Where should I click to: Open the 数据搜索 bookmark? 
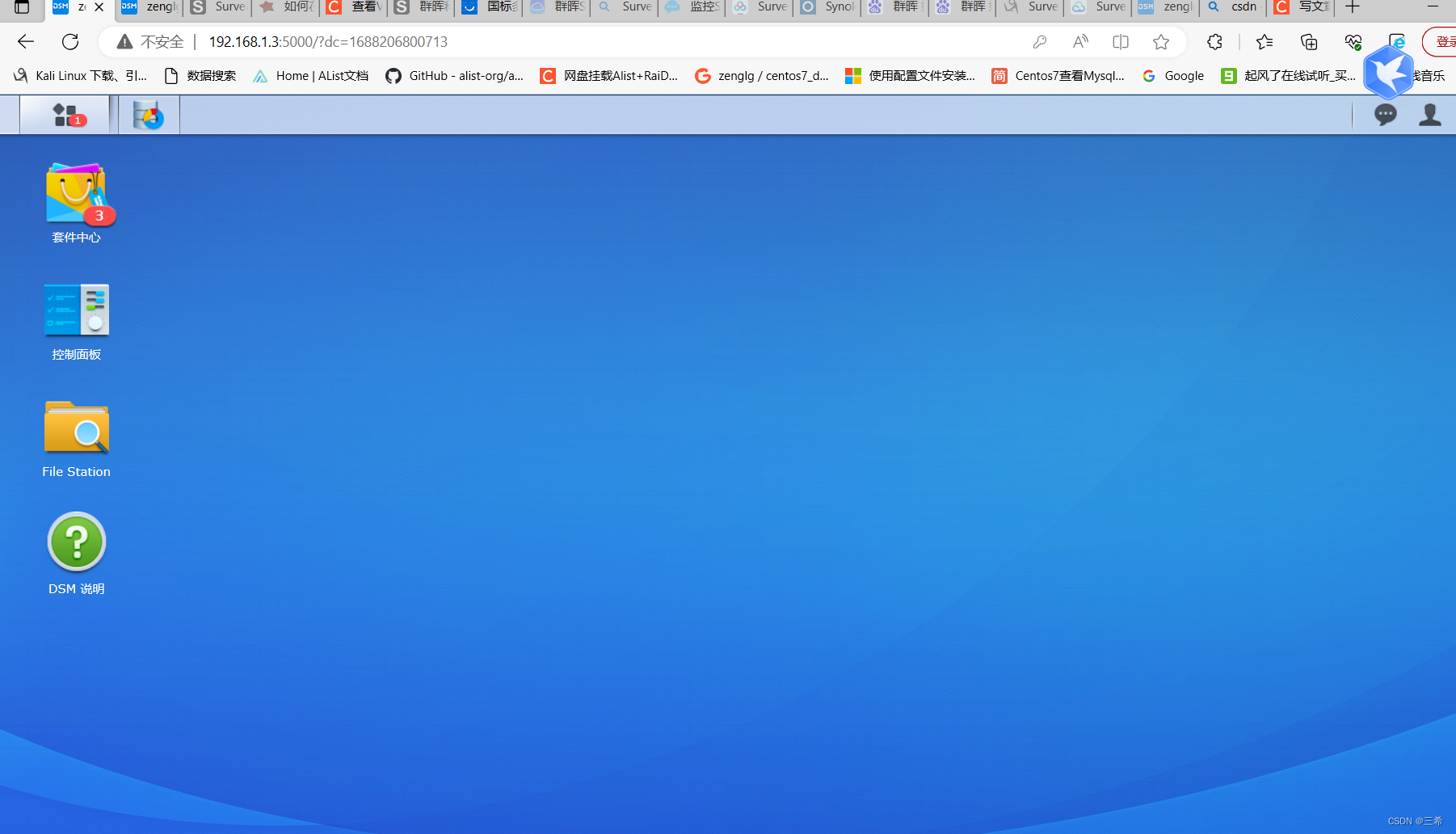(x=200, y=76)
